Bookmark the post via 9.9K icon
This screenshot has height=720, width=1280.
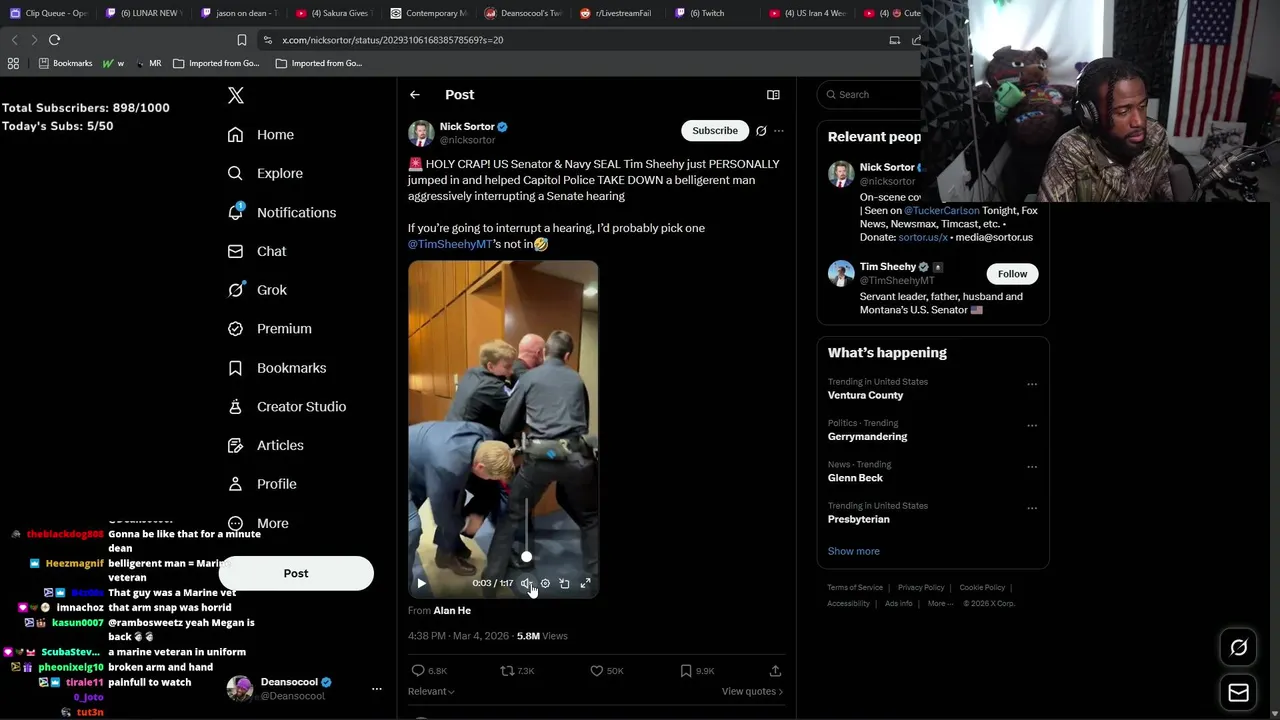(x=697, y=671)
